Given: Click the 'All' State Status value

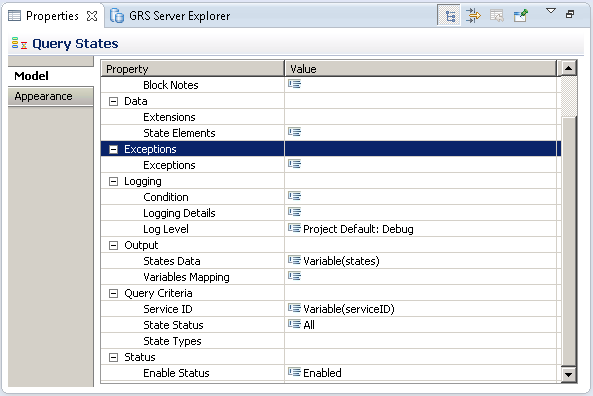Looking at the screenshot, I should pyautogui.click(x=309, y=325).
